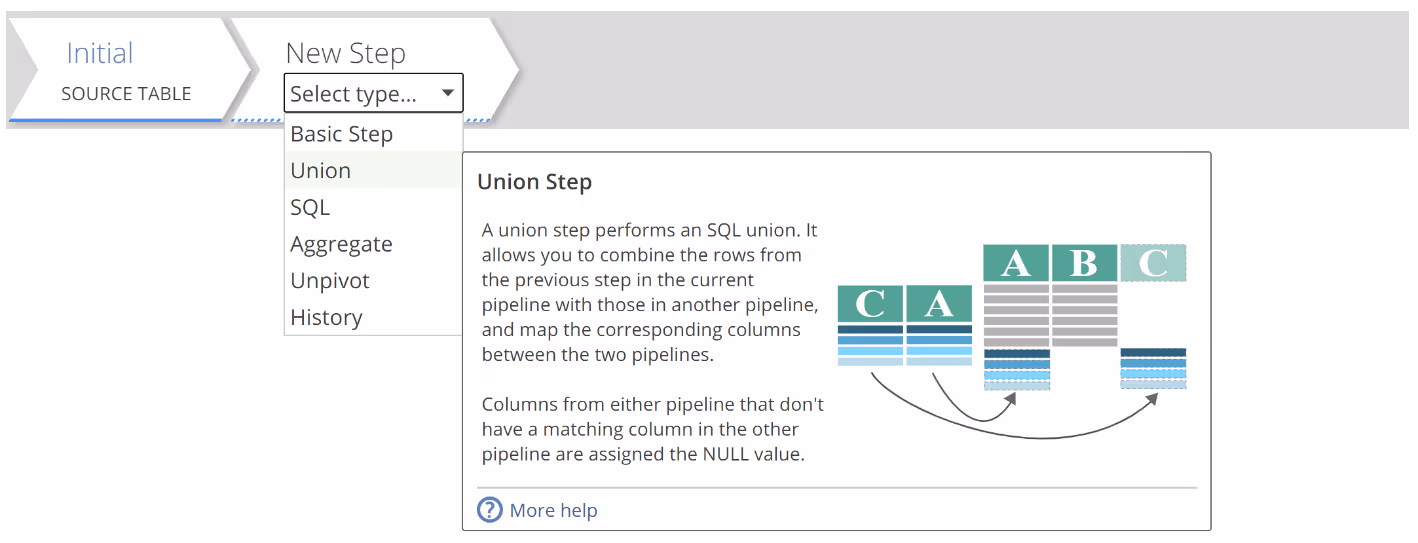Click the Union Step tooltip heading

click(x=534, y=182)
